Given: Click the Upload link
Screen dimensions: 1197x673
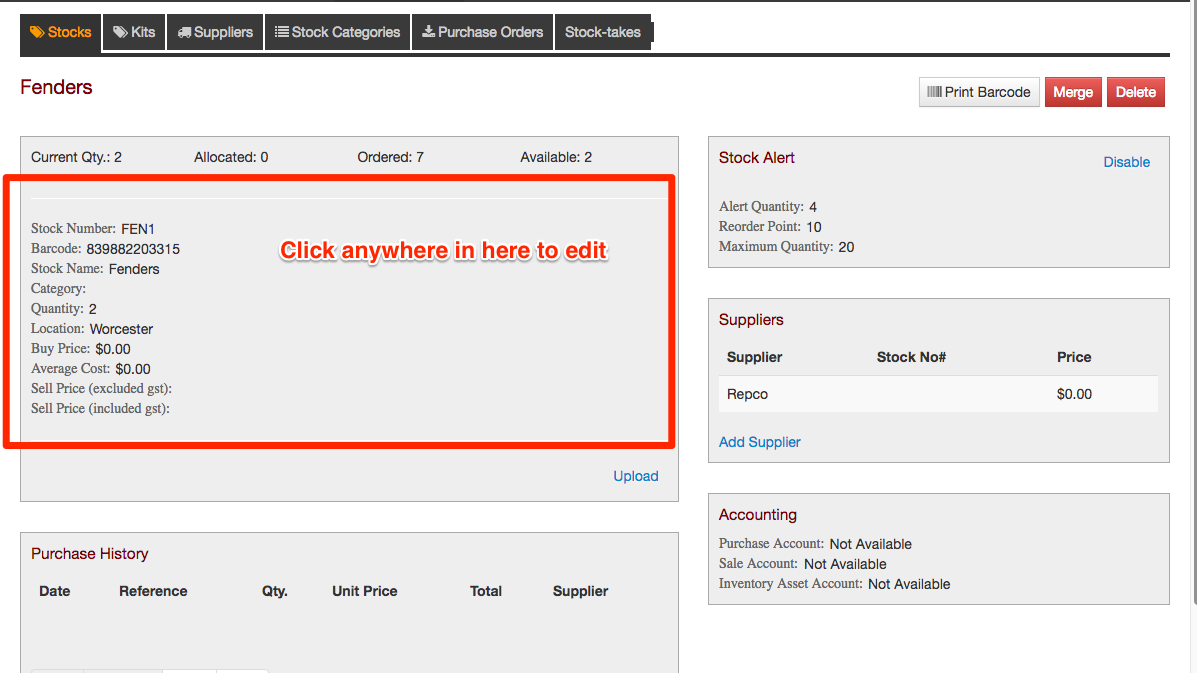Looking at the screenshot, I should [636, 476].
